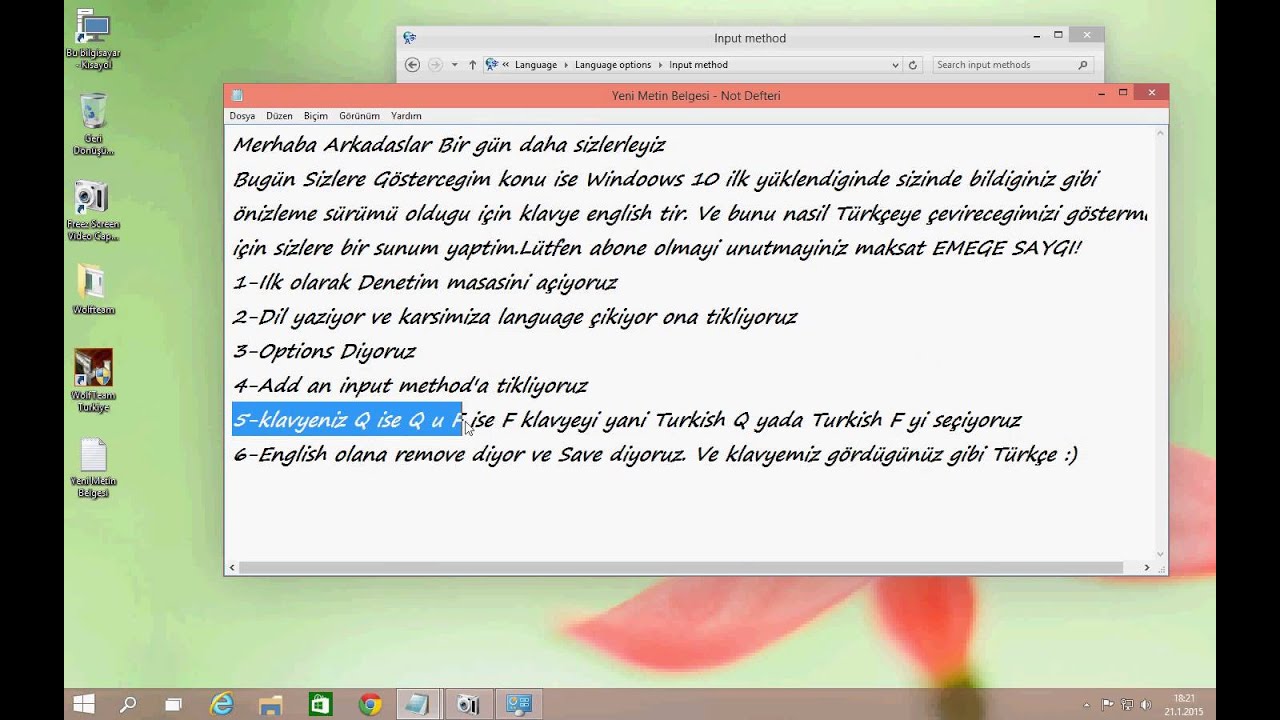
Task: Open the Bu bilgisayar desktop shortcut
Action: tap(93, 39)
